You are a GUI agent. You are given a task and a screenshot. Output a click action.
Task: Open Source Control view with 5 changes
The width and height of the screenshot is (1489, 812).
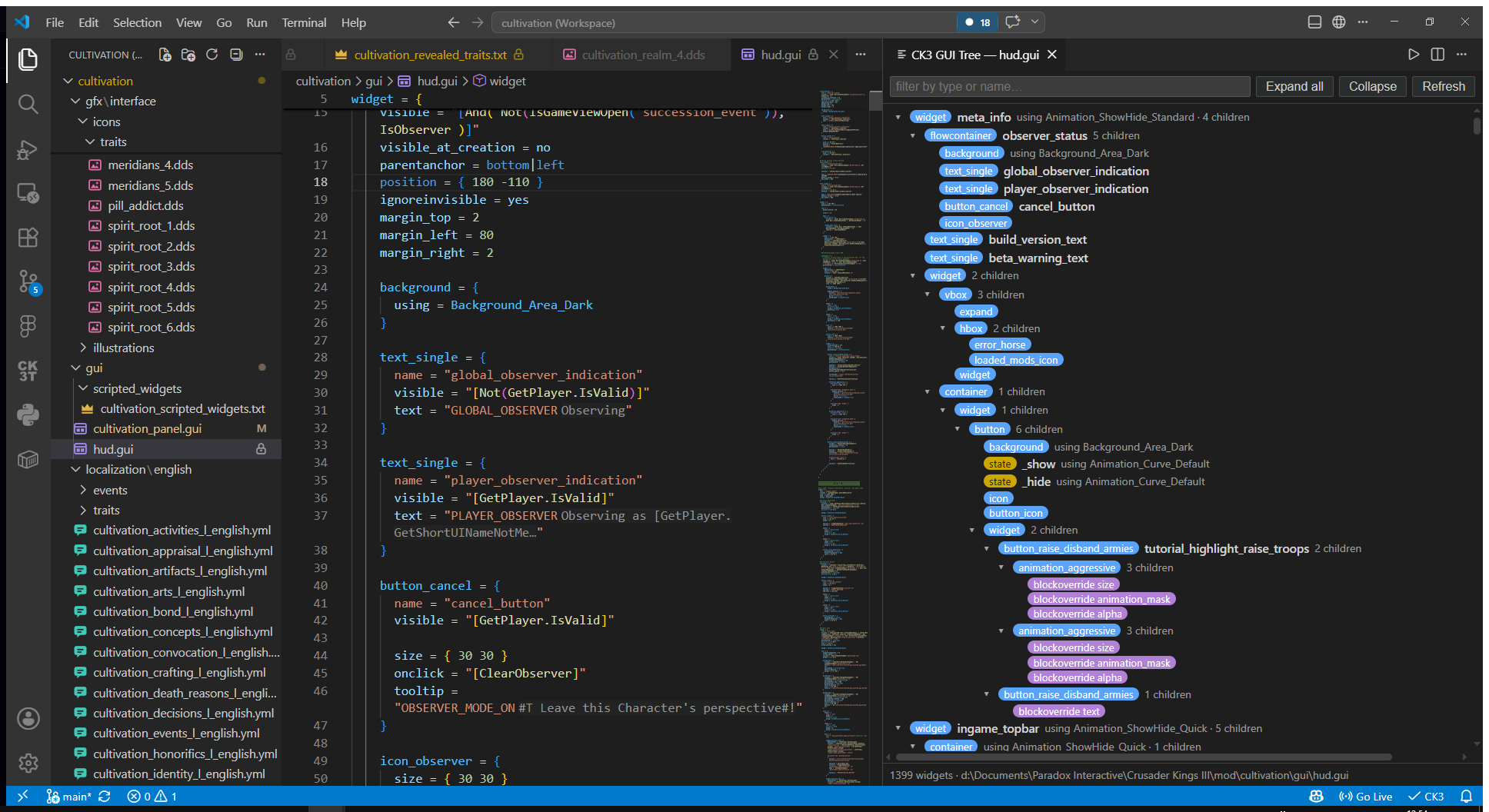(28, 281)
